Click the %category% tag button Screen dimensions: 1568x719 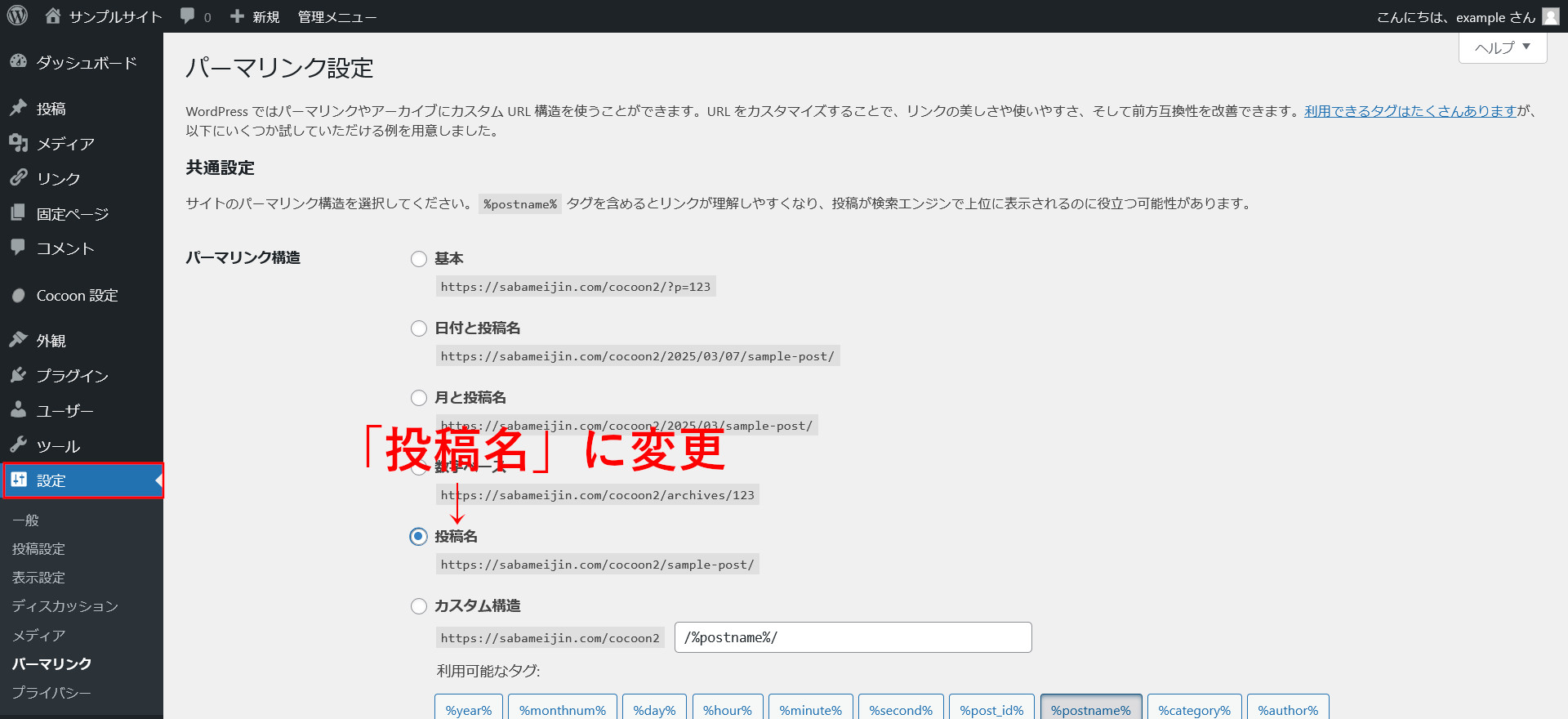click(x=1194, y=709)
